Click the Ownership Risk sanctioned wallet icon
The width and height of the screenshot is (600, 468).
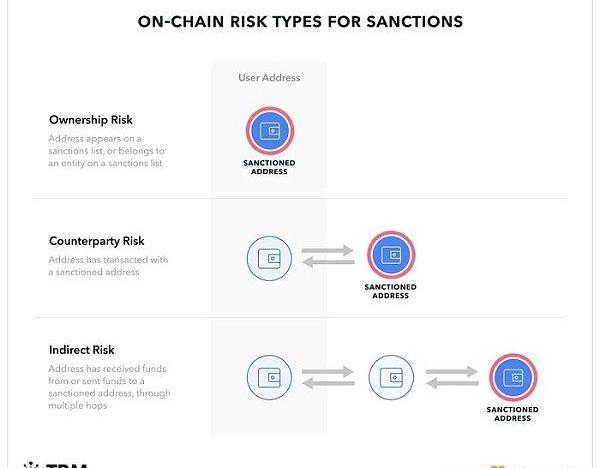(270, 130)
